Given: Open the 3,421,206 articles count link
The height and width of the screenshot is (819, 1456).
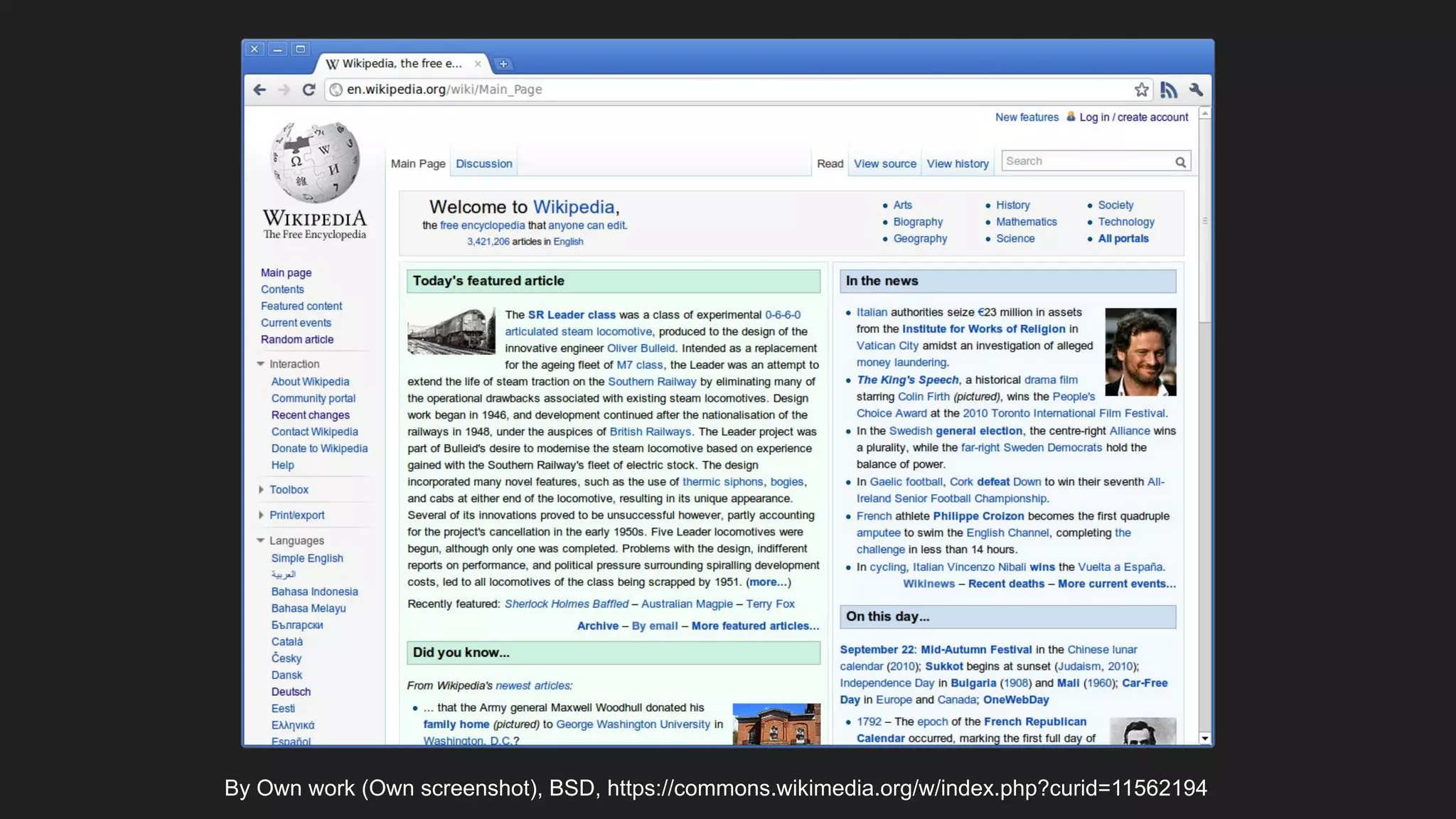Looking at the screenshot, I should (x=488, y=242).
